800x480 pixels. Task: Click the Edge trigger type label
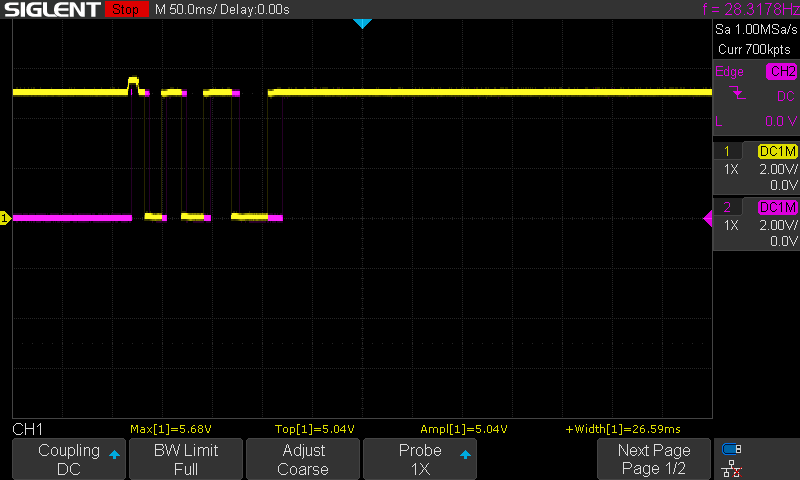[x=729, y=71]
